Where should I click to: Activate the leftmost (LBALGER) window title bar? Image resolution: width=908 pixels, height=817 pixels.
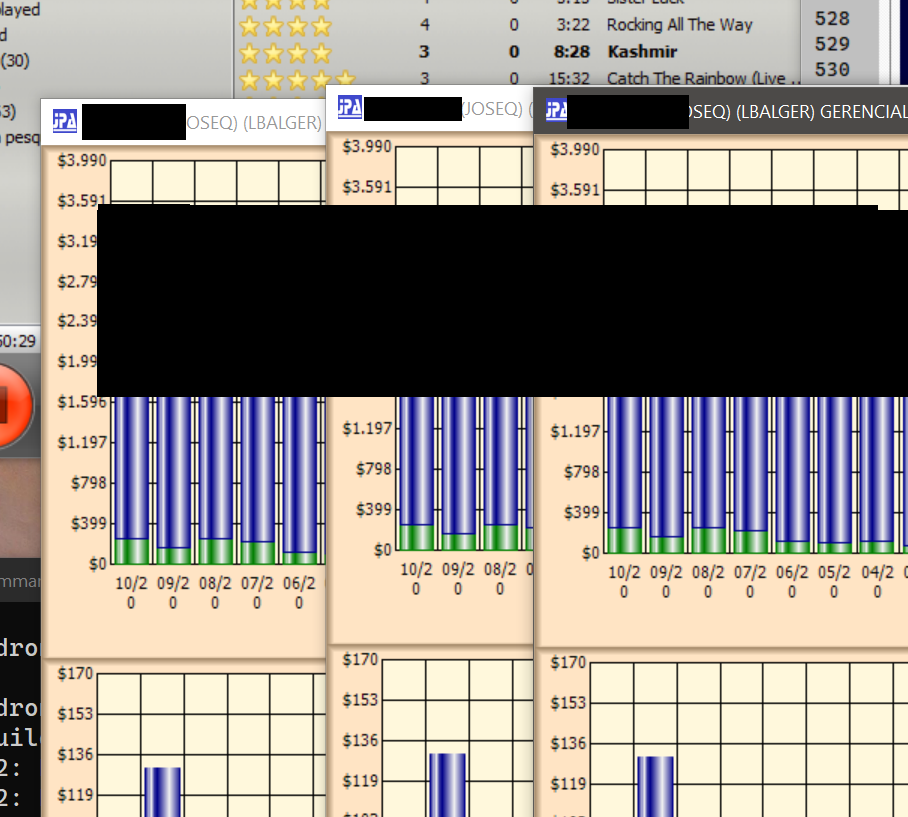coord(254,123)
